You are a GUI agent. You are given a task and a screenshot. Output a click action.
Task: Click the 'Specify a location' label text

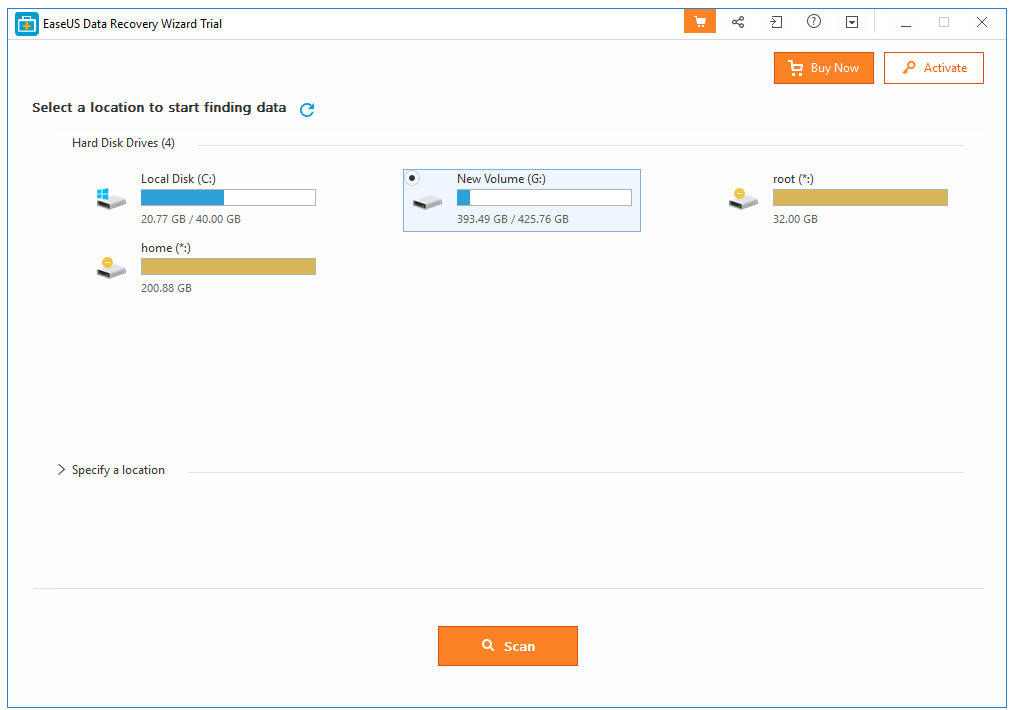pyautogui.click(x=118, y=470)
